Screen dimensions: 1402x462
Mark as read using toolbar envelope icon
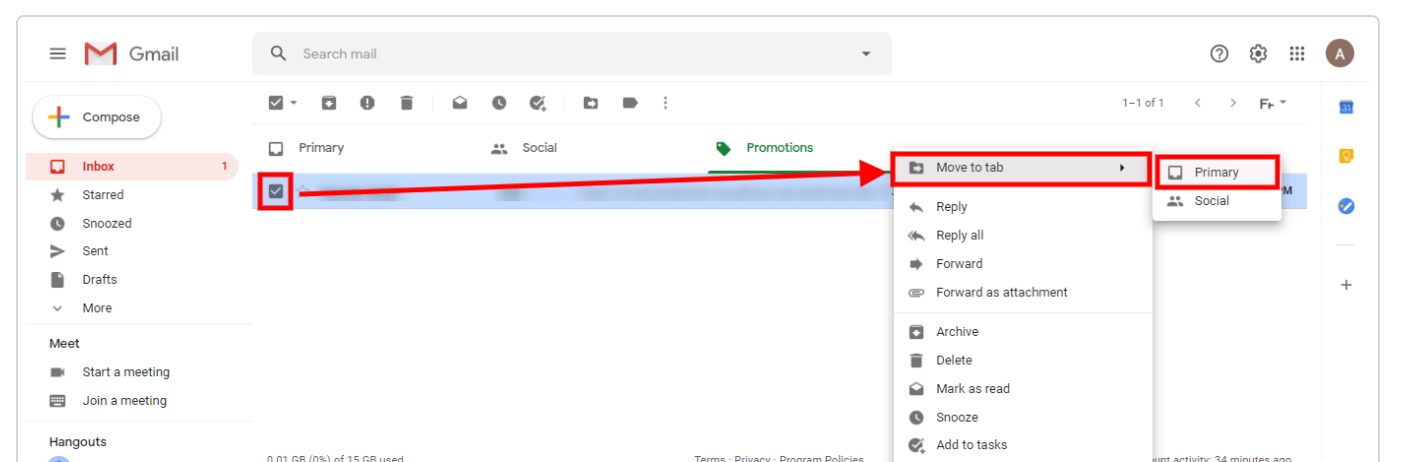click(460, 102)
